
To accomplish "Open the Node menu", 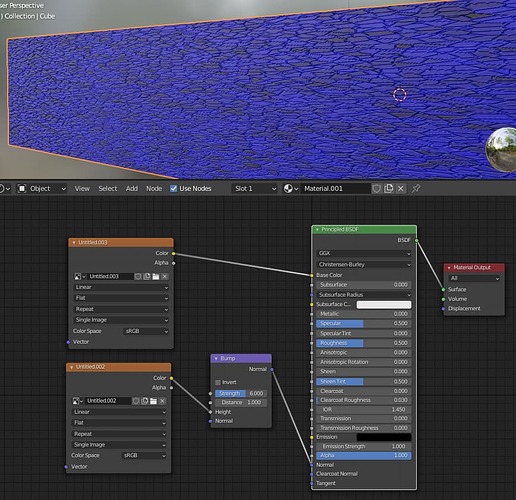I will pyautogui.click(x=154, y=189).
